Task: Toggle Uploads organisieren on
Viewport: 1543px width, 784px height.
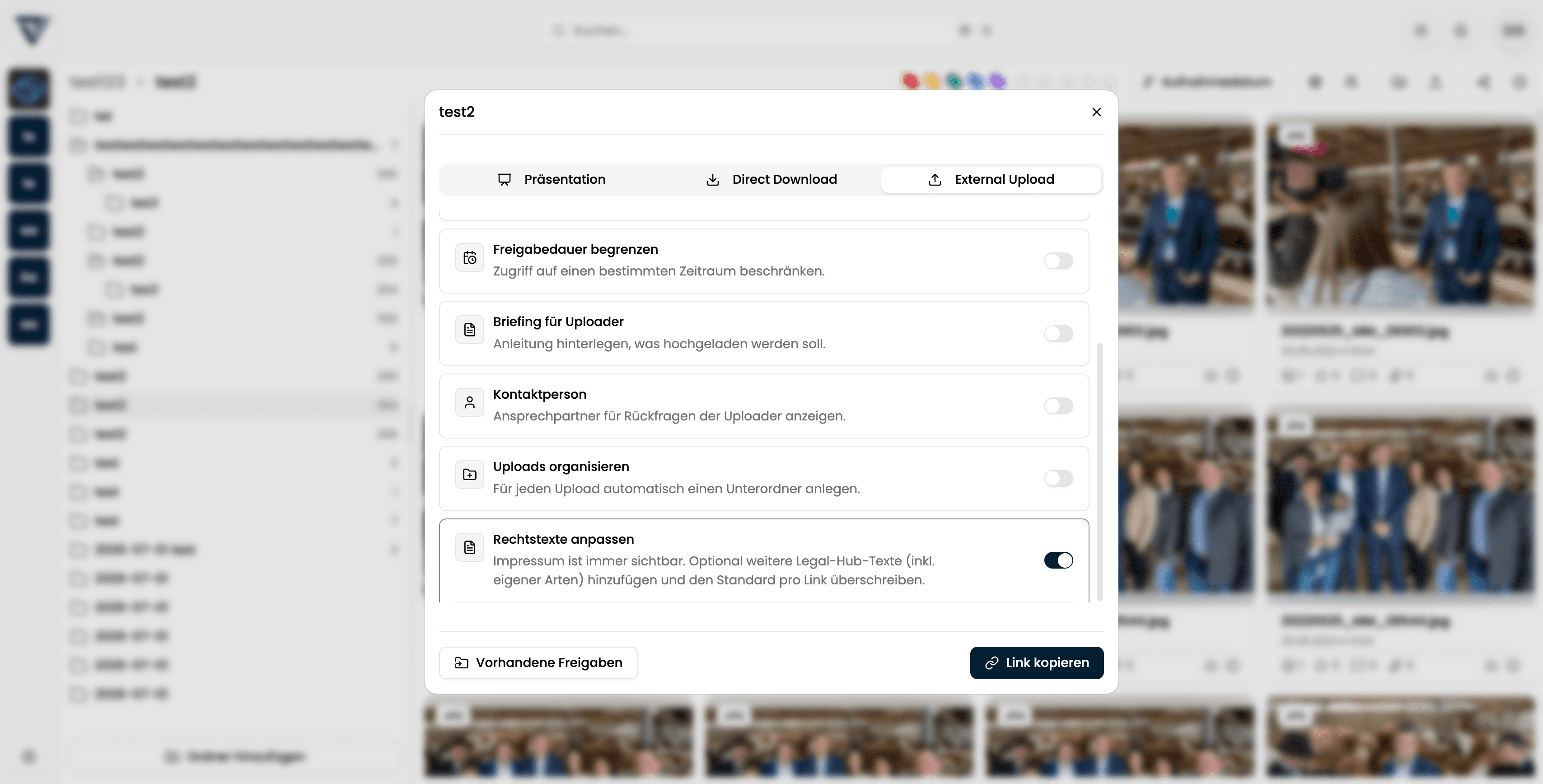Action: 1058,479
